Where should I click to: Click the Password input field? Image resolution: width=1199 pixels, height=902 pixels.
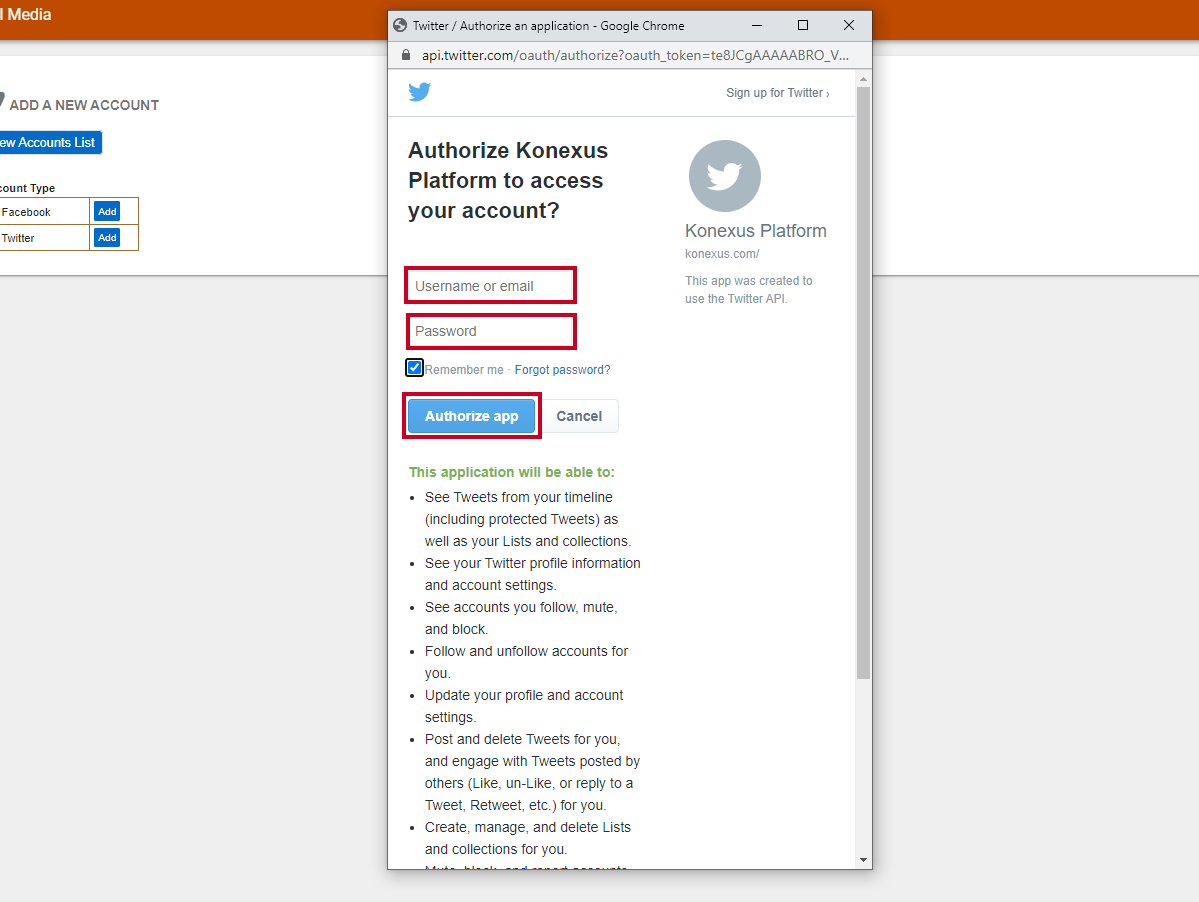[490, 331]
